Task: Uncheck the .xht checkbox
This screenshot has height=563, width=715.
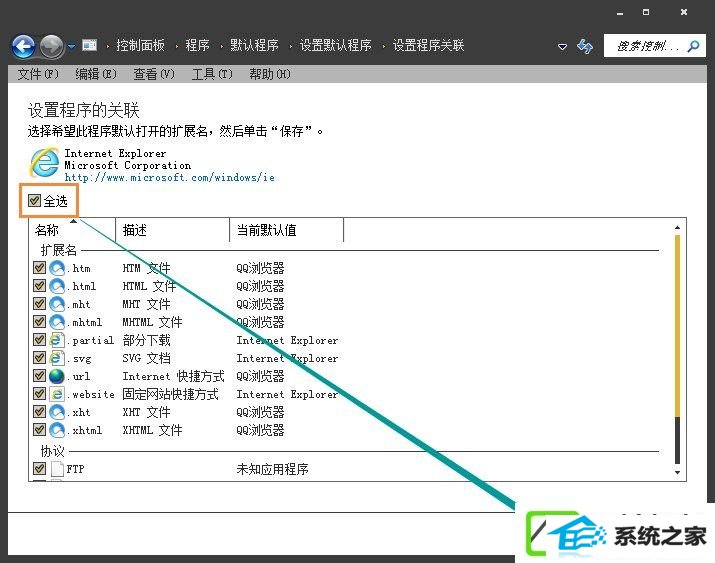Action: pyautogui.click(x=39, y=412)
